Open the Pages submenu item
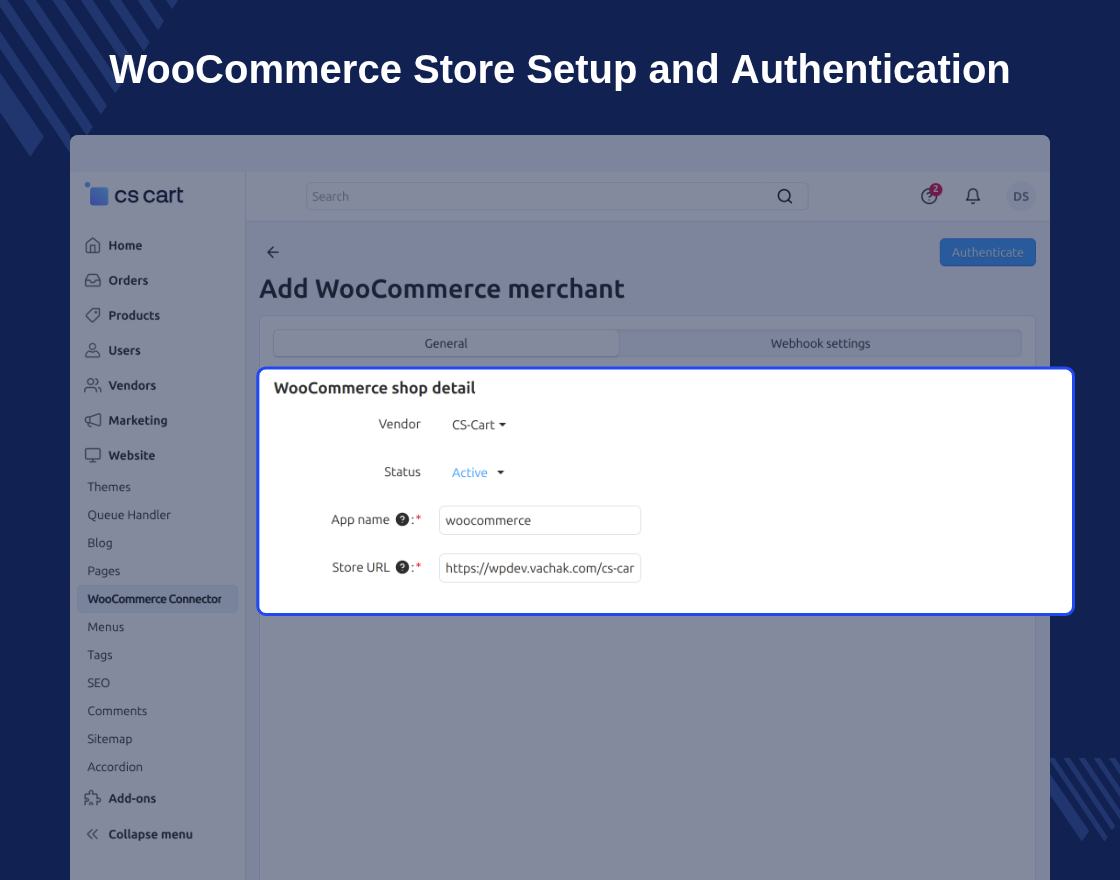The width and height of the screenshot is (1120, 880). (104, 571)
